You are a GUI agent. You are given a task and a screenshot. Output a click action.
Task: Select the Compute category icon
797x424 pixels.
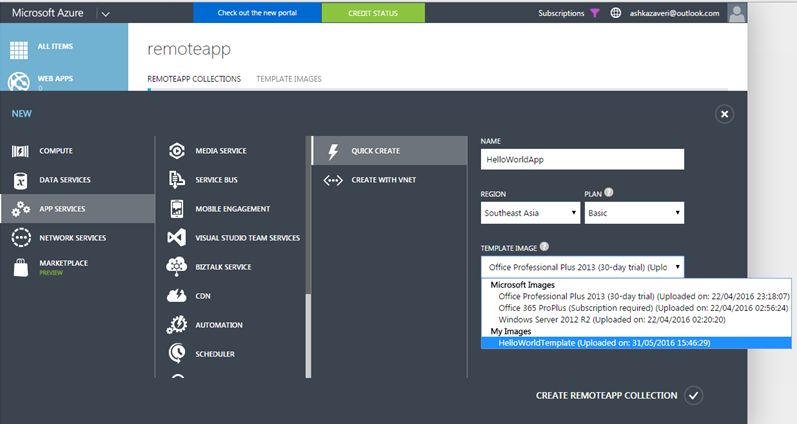pos(20,151)
